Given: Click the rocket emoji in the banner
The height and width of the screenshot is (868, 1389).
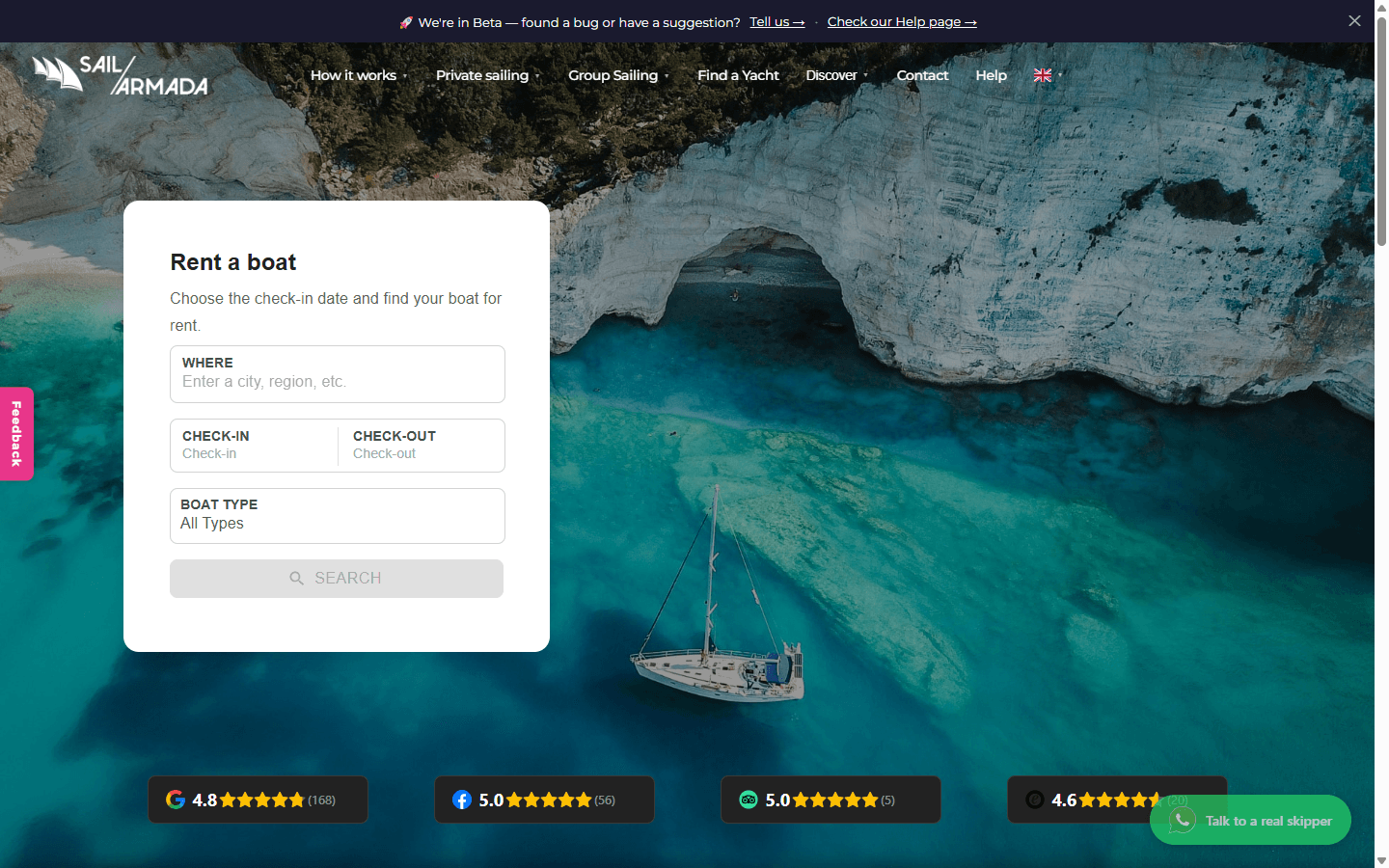Looking at the screenshot, I should pos(406,22).
